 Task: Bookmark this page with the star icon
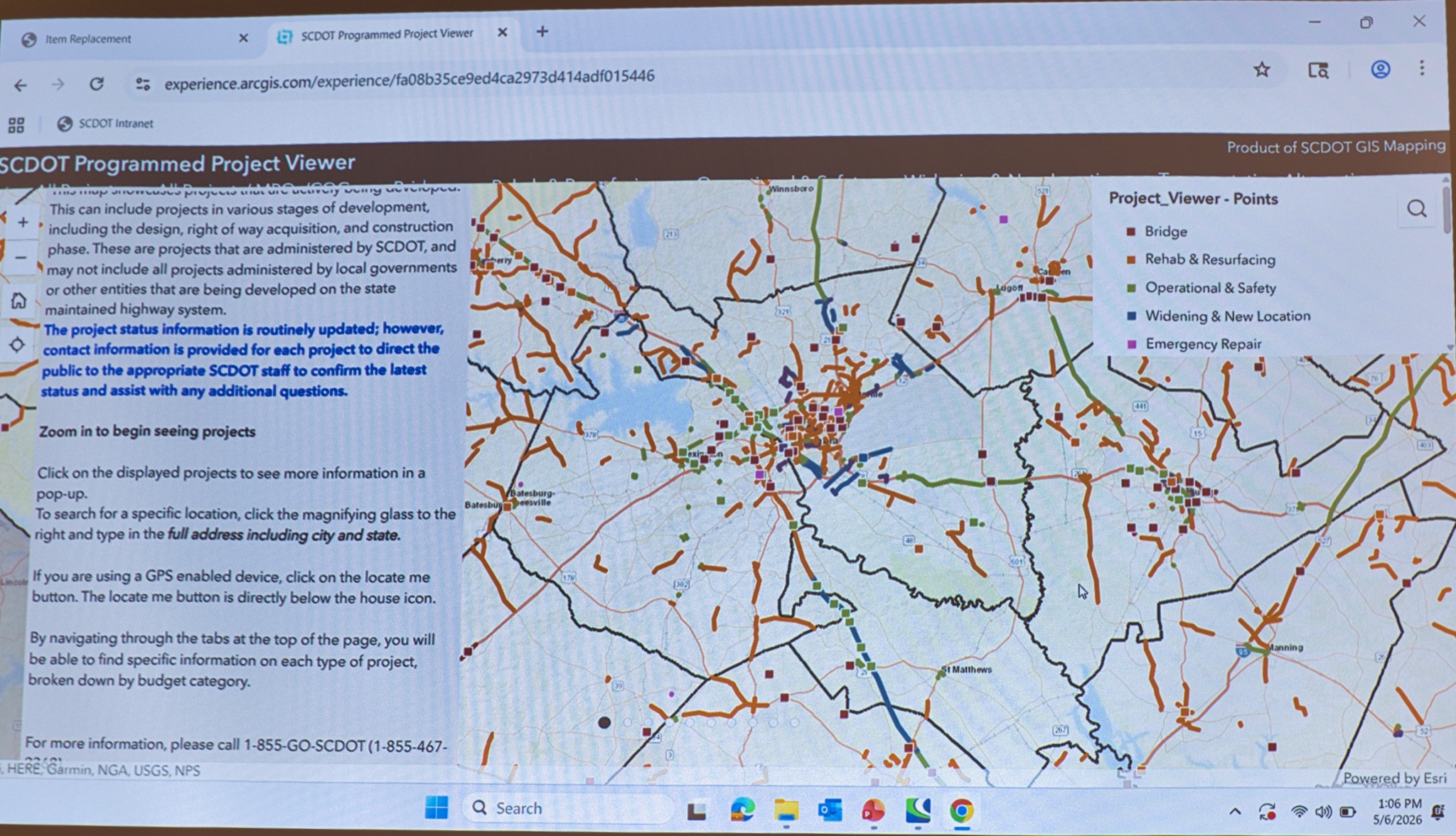(1261, 70)
